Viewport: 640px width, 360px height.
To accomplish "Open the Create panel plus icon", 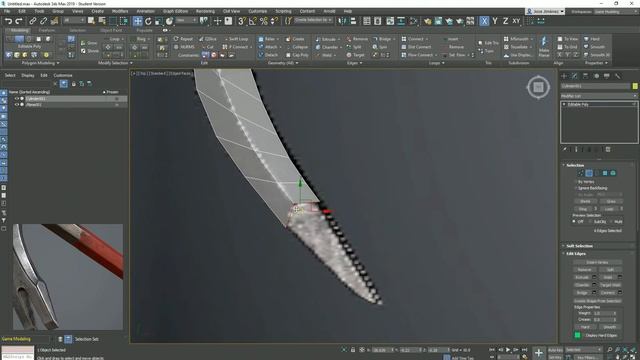I will [x=564, y=76].
